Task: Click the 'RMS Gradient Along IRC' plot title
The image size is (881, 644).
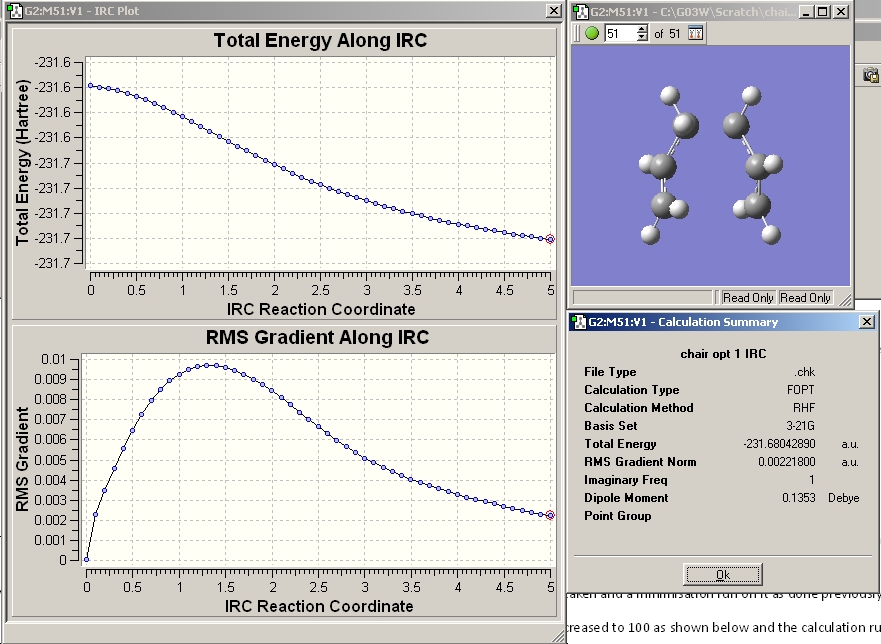Action: coord(317,337)
